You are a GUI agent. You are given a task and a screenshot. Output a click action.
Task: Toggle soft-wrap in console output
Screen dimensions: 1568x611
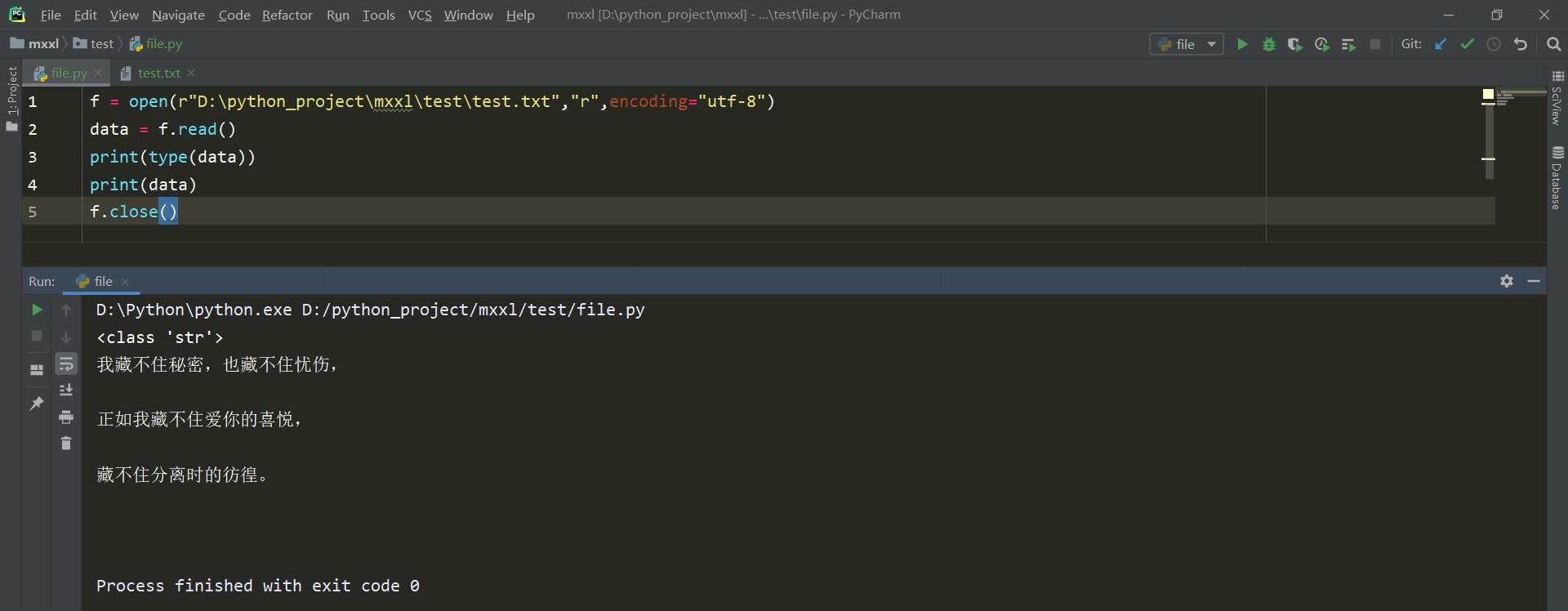click(x=66, y=363)
